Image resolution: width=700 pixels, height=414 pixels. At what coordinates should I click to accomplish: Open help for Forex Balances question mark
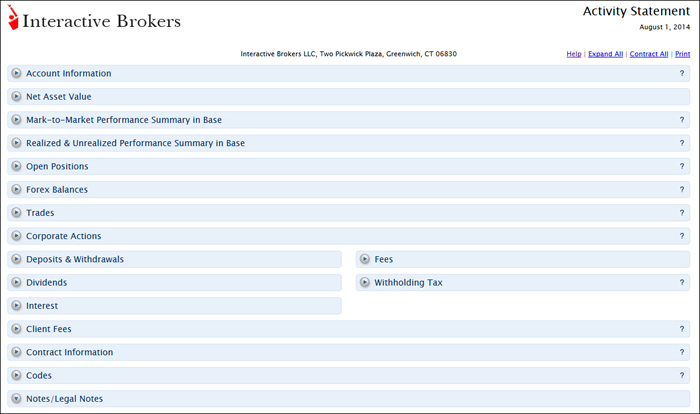(x=682, y=189)
